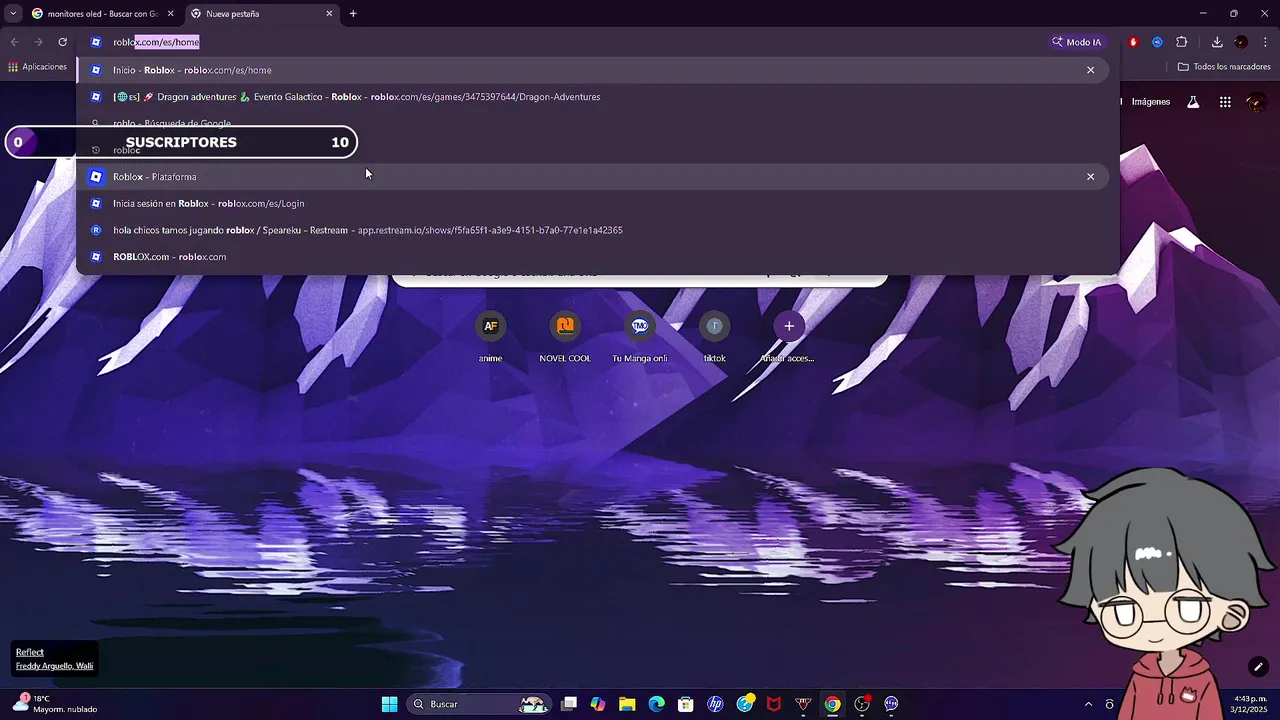Open the blue question-mark help app in taskbar
Viewport: 1280px width, 720px height.
coord(745,704)
